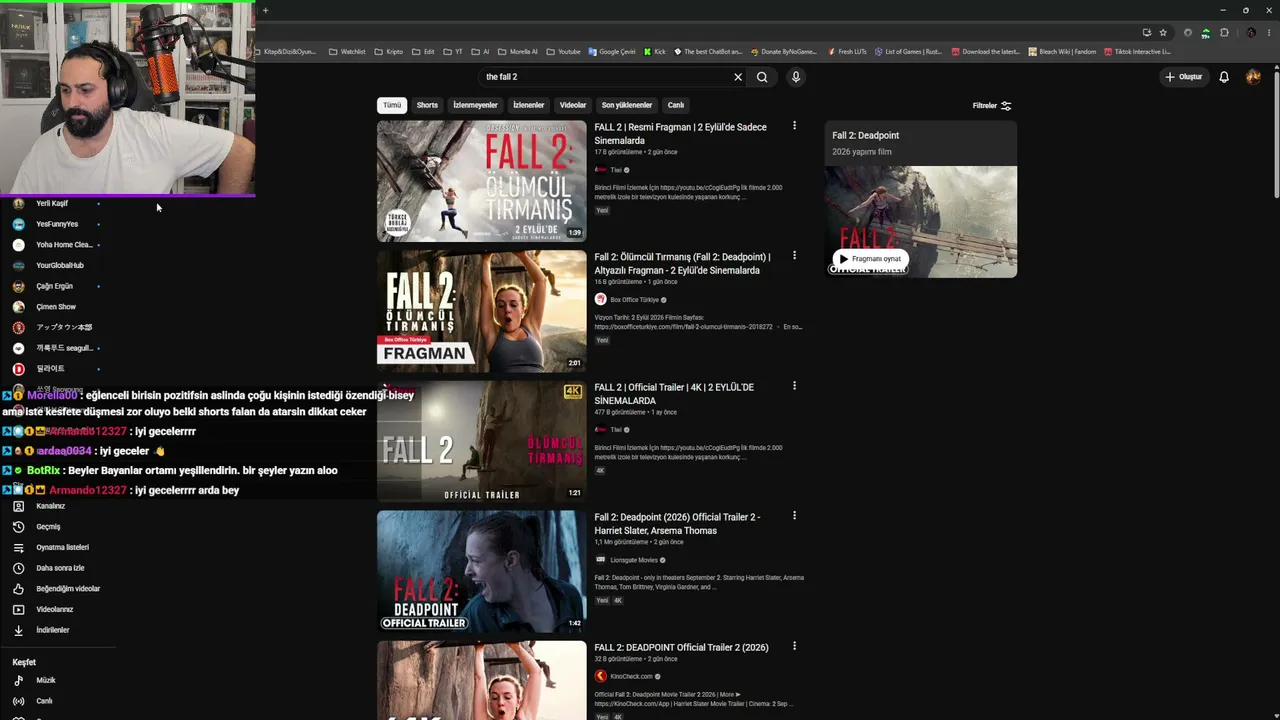
Task: Open a new browser tab
Action: pos(265,10)
